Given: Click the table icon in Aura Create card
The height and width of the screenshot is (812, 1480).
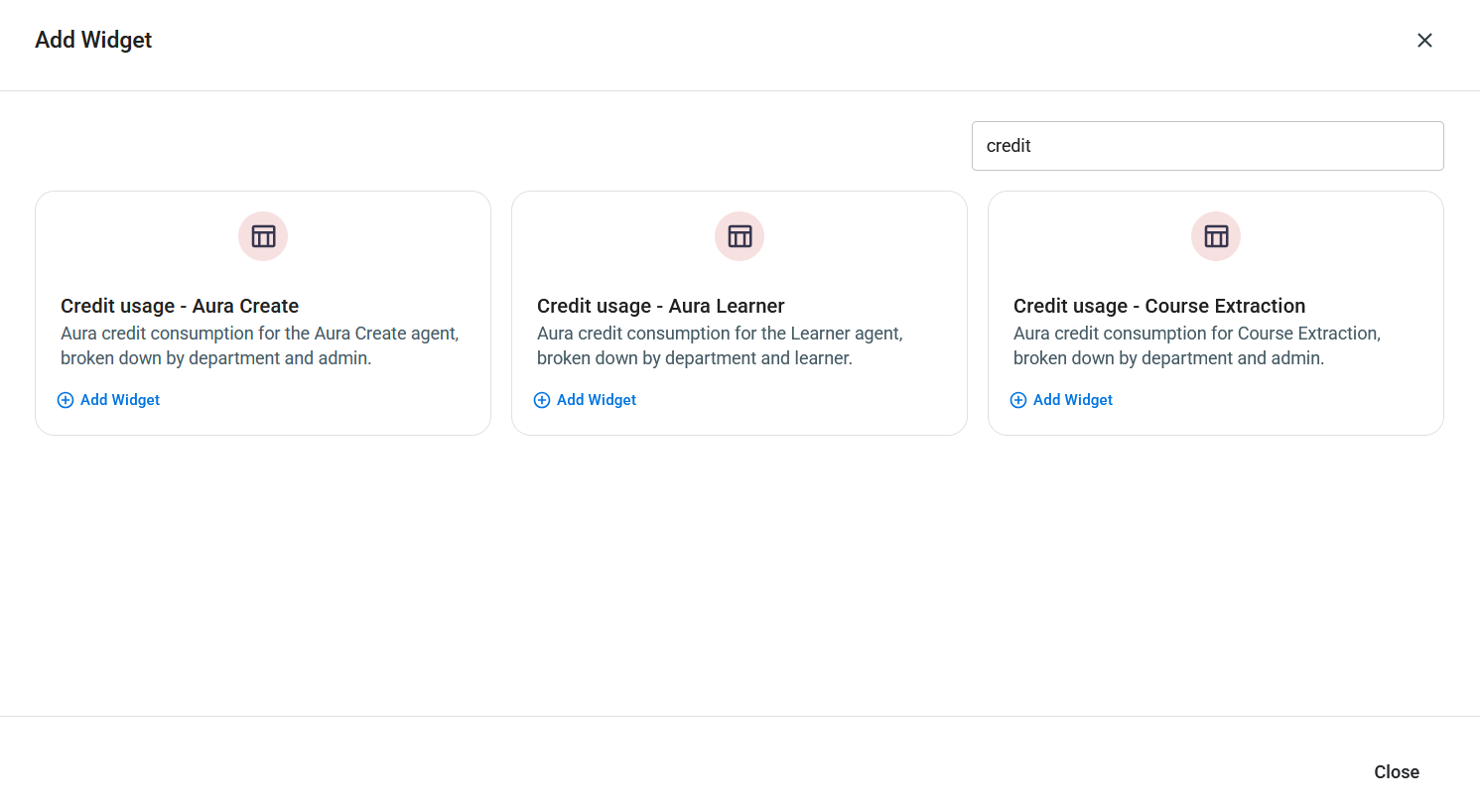Looking at the screenshot, I should pyautogui.click(x=263, y=236).
